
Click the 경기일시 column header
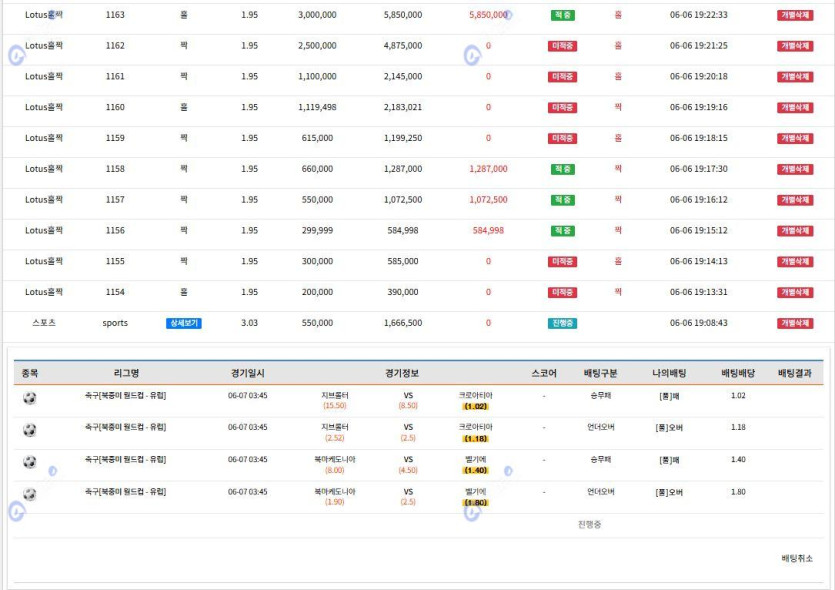pos(247,373)
